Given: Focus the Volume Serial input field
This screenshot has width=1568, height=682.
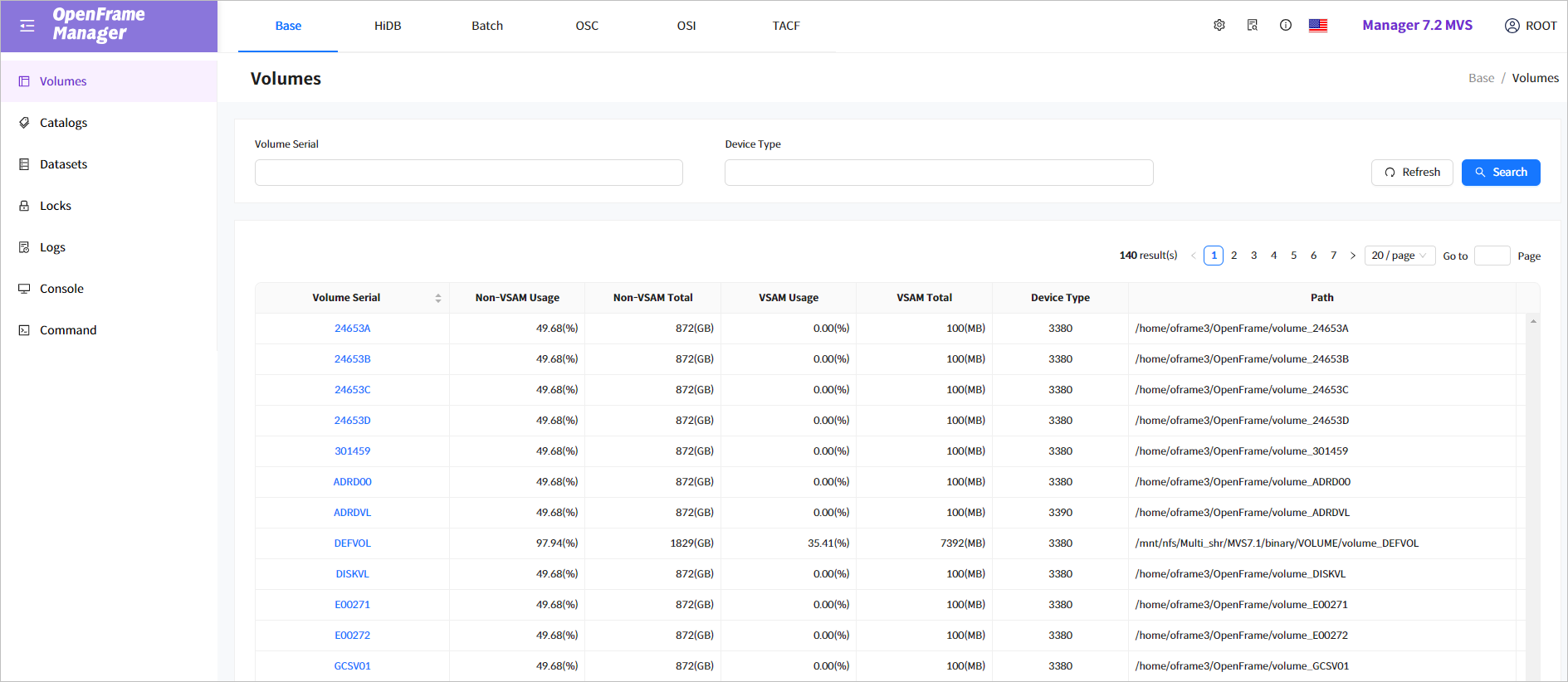Looking at the screenshot, I should point(468,173).
